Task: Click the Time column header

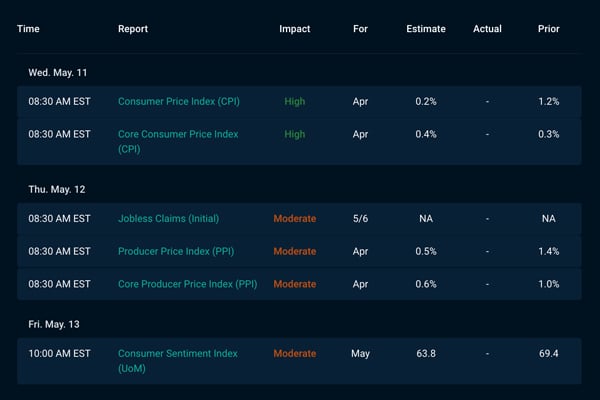Action: [28, 29]
